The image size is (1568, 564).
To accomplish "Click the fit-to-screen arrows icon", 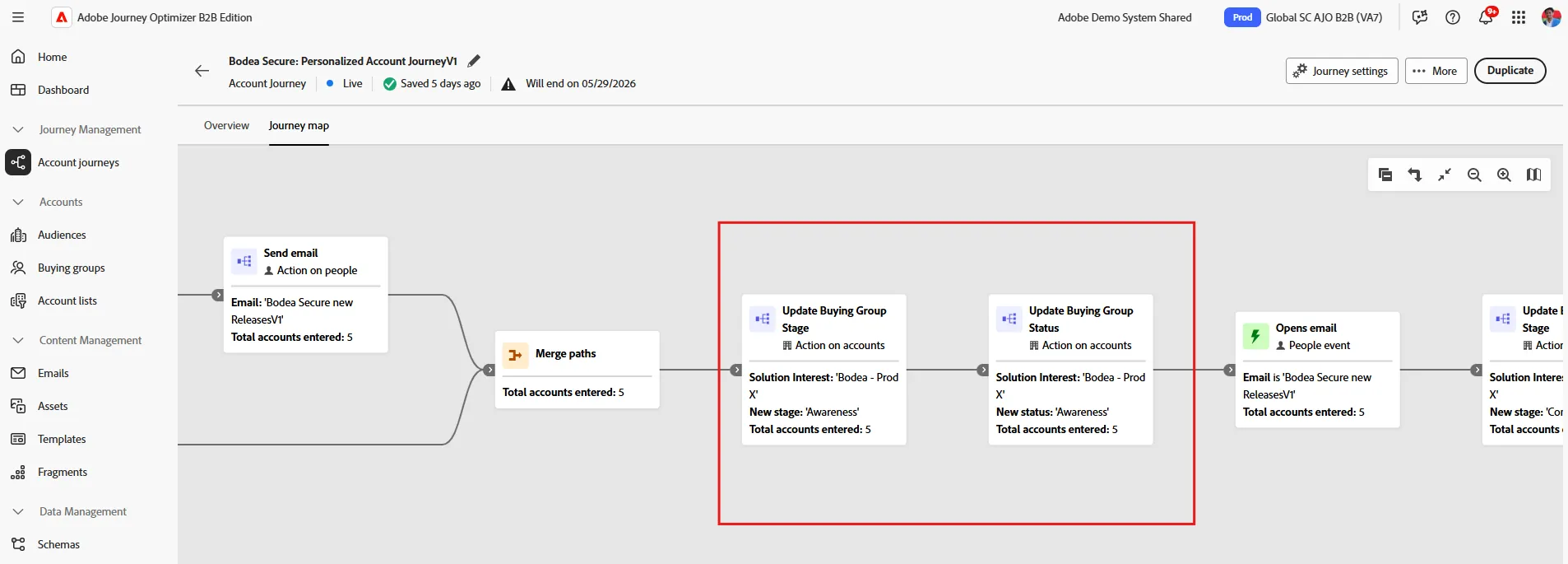I will coord(1445,175).
